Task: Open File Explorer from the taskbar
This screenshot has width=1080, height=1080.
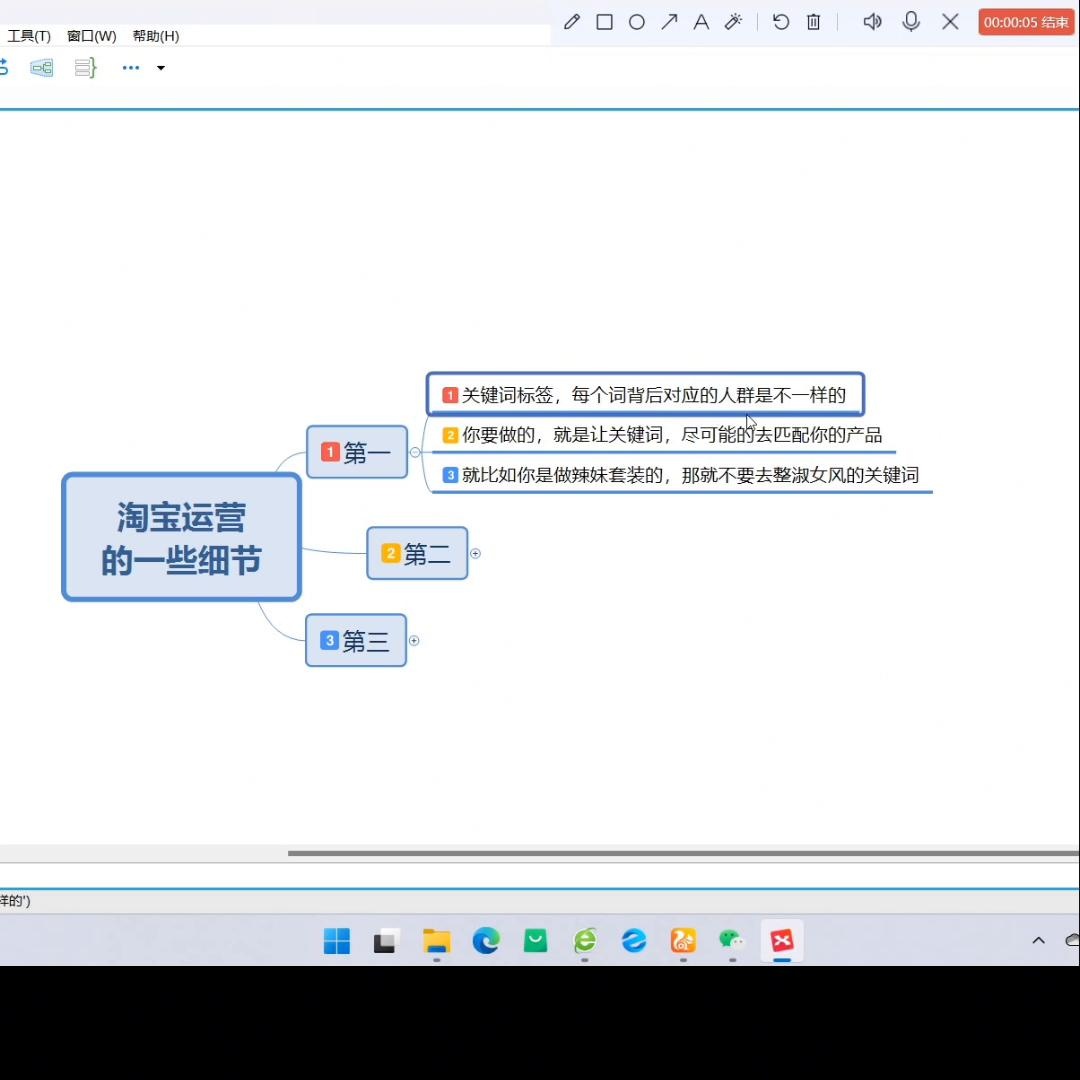Action: tap(437, 941)
